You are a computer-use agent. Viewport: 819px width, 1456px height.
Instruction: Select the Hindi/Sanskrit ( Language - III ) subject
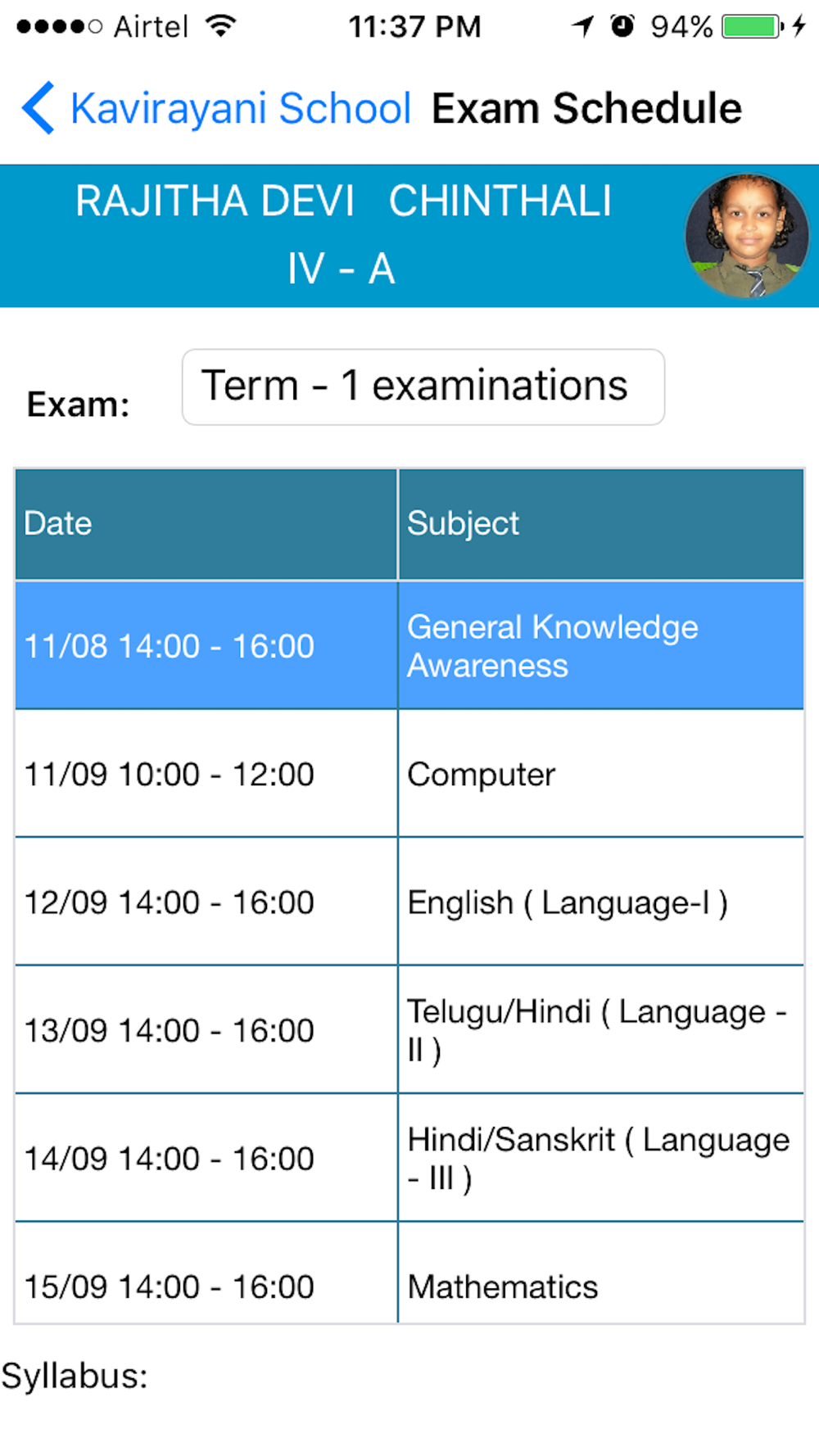[599, 1159]
